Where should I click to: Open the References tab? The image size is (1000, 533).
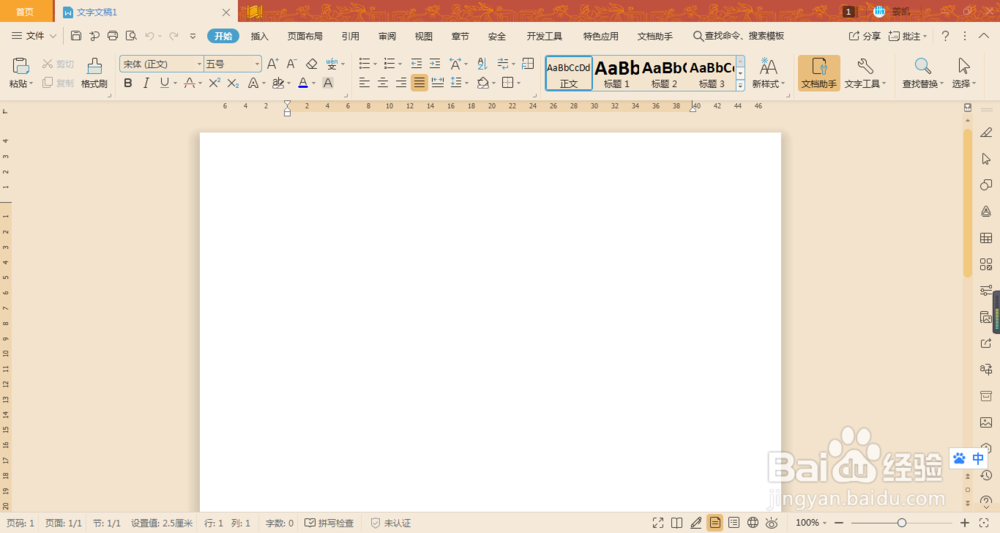350,36
